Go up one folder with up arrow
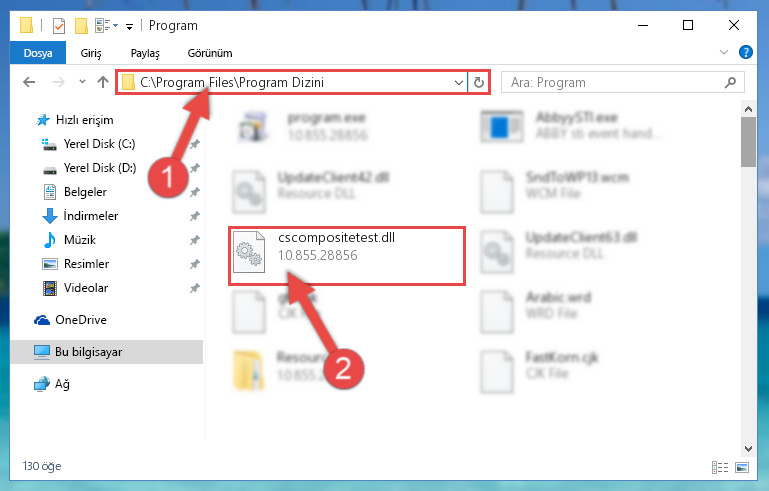The image size is (769, 491). click(x=103, y=82)
